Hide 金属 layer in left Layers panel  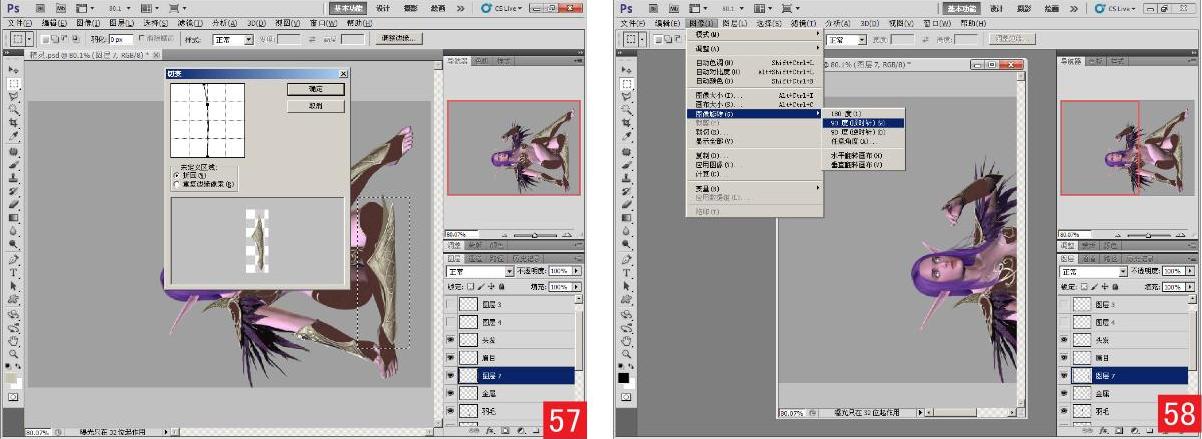click(x=449, y=393)
